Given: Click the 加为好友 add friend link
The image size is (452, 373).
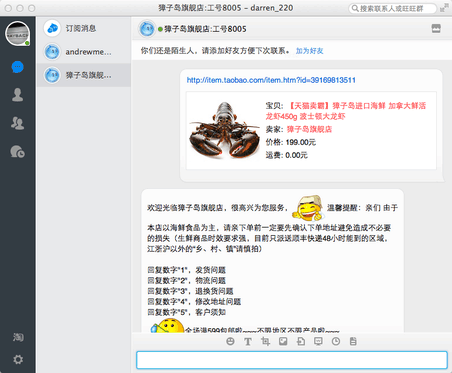Looking at the screenshot, I should [x=309, y=51].
